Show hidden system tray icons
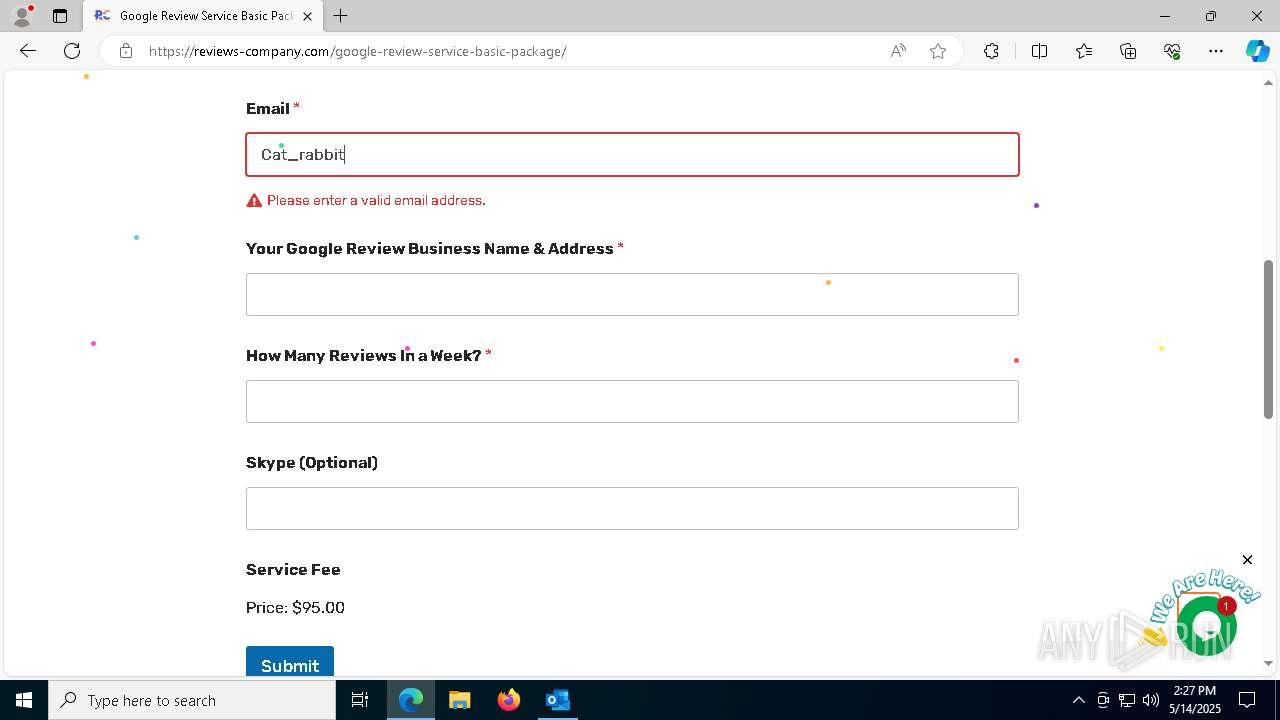Screen dimensions: 1280x720 1078,700
